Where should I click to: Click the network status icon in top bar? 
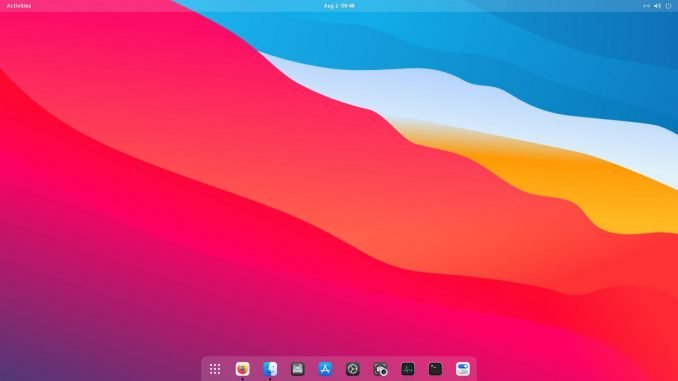click(646, 6)
